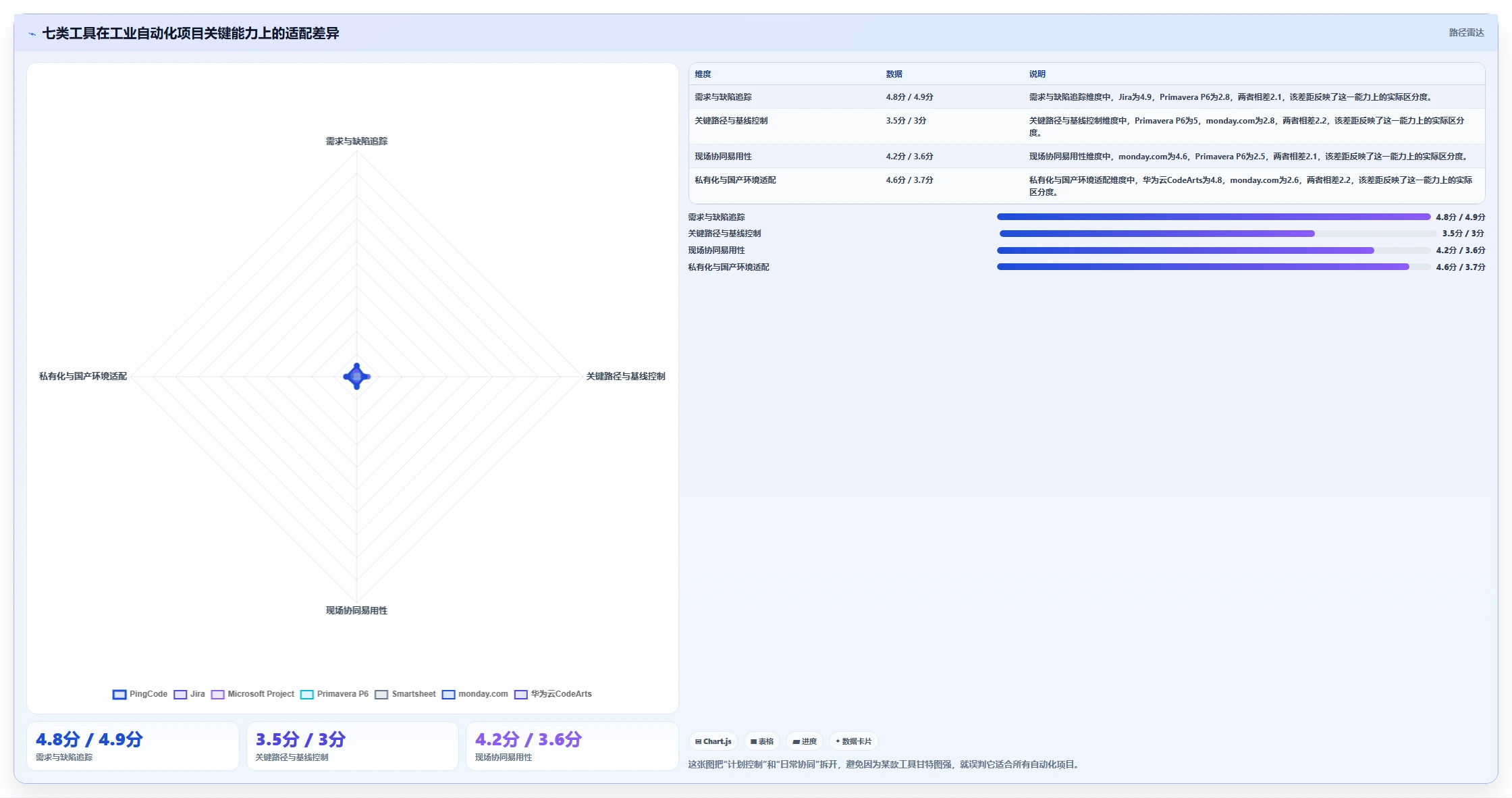Click table value 4.6分 / 3.7分

(909, 180)
